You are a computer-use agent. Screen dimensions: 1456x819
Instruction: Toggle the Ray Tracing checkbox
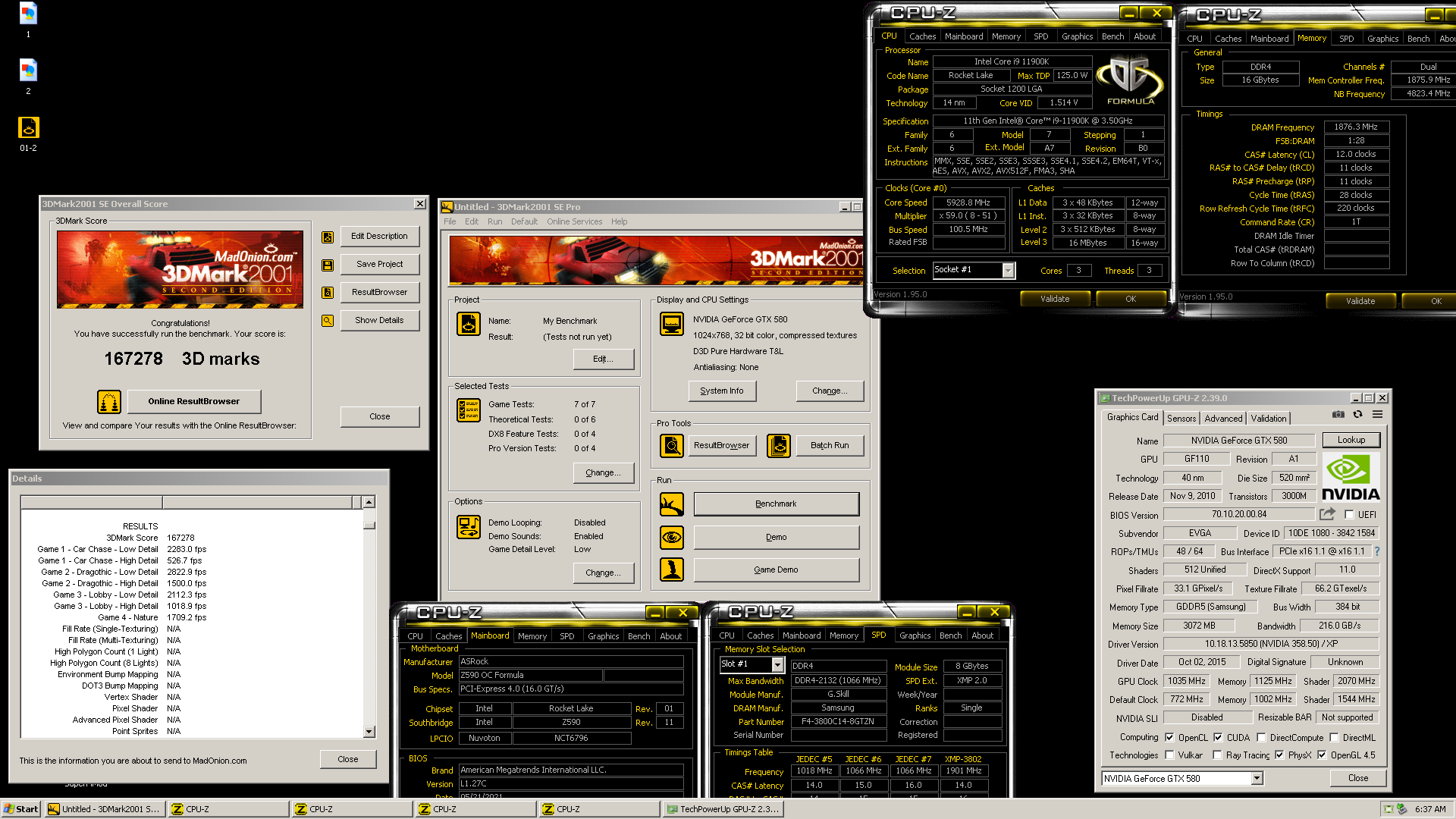1217,755
